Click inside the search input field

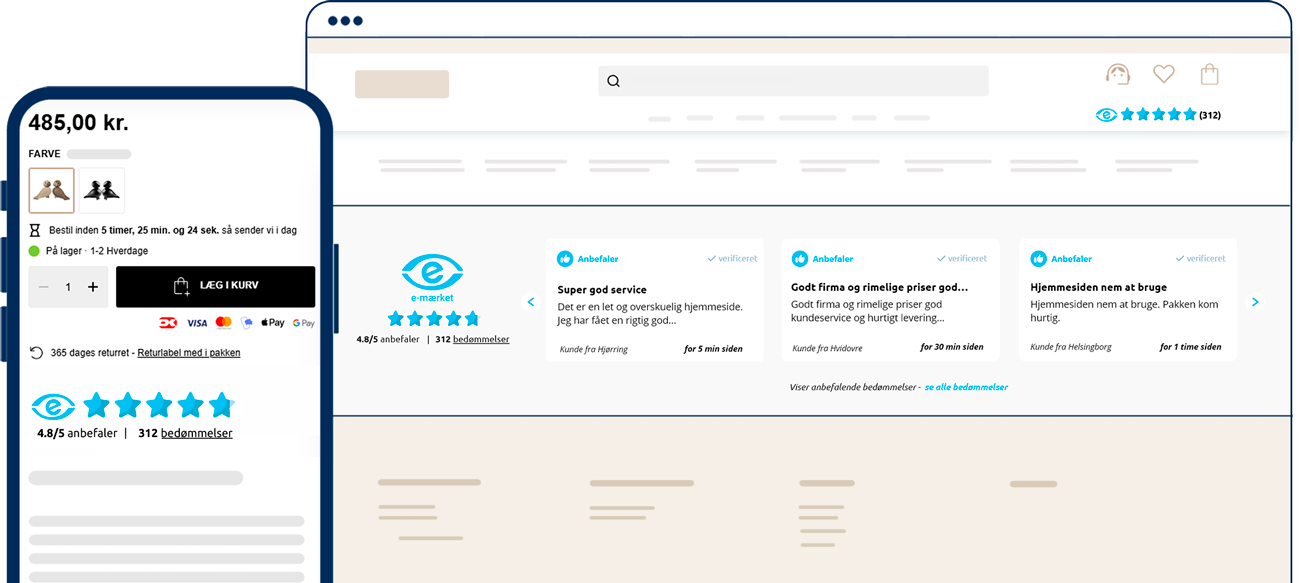tap(800, 81)
